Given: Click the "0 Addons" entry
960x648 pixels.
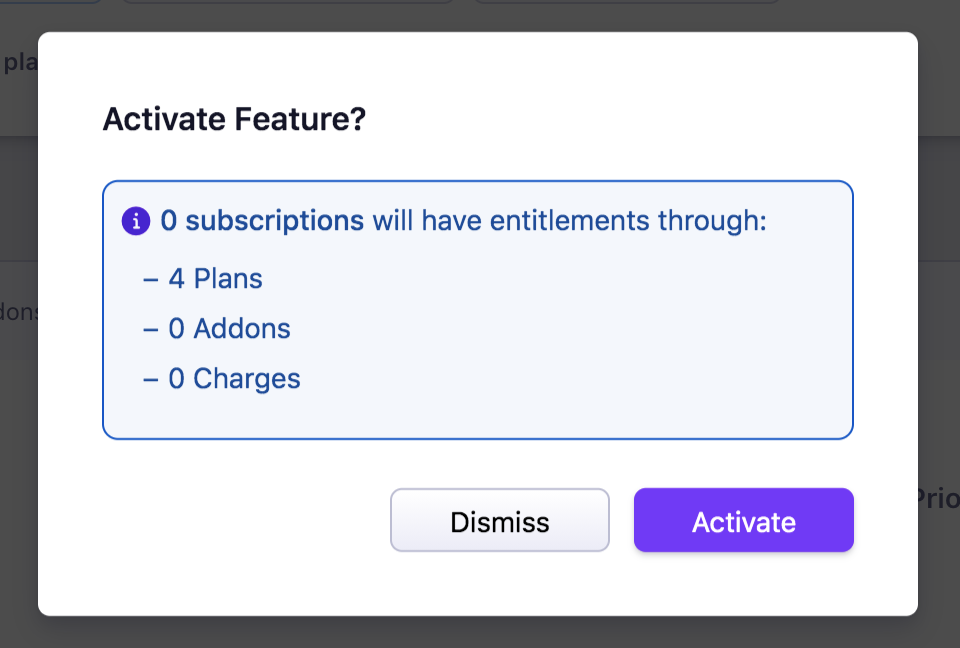Looking at the screenshot, I should [x=229, y=328].
